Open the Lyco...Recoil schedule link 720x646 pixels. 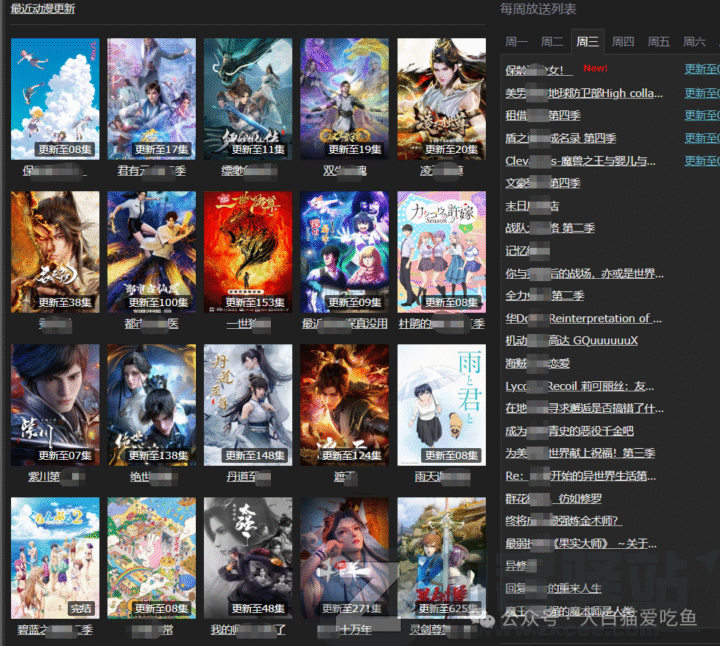click(580, 386)
